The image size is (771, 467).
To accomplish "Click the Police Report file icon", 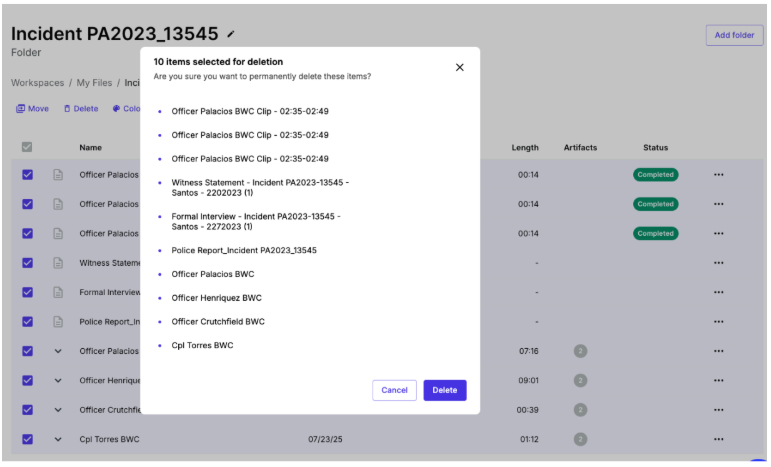I will tap(58, 321).
